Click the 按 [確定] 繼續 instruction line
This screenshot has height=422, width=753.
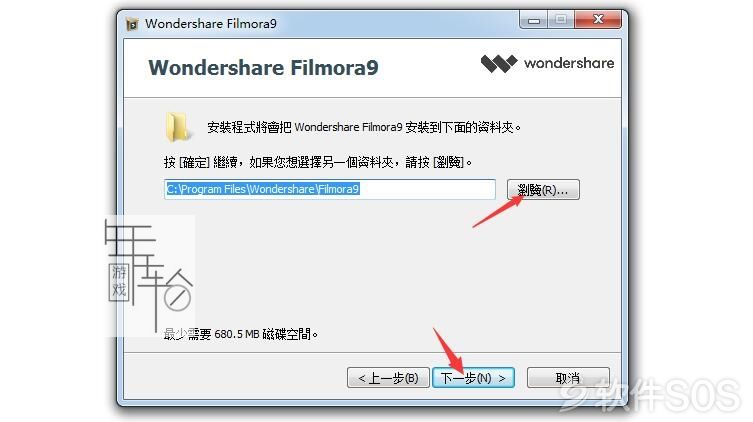click(x=317, y=162)
